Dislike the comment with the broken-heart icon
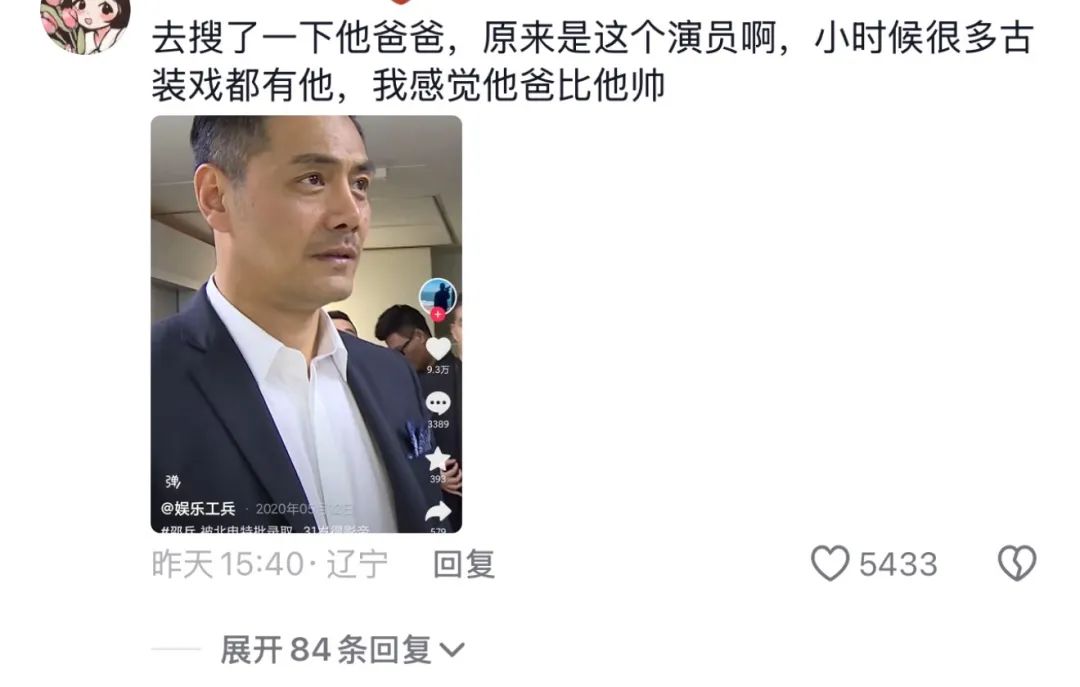This screenshot has width=1080, height=687. pyautogui.click(x=1017, y=563)
